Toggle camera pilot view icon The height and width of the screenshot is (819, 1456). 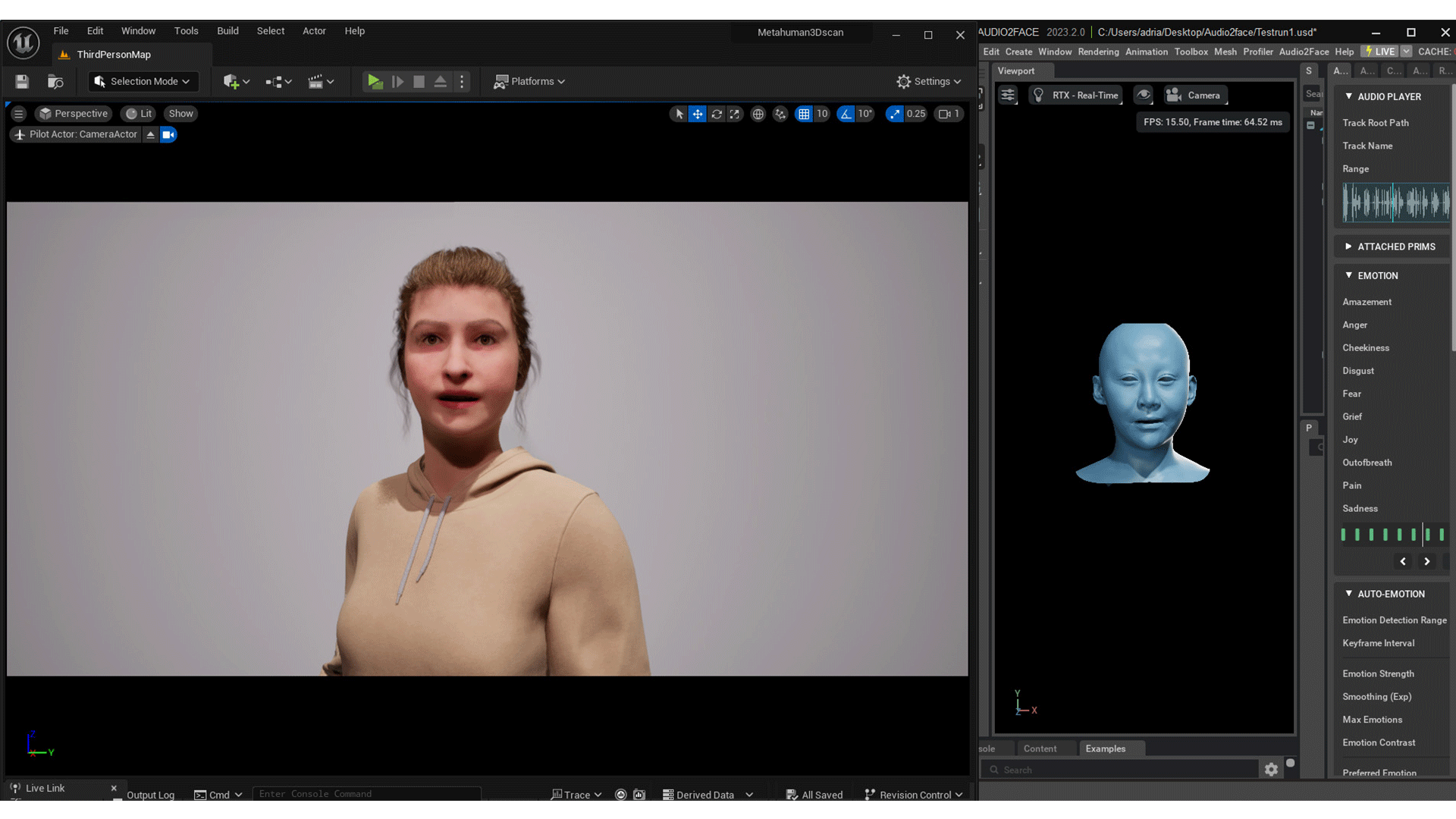tap(168, 134)
